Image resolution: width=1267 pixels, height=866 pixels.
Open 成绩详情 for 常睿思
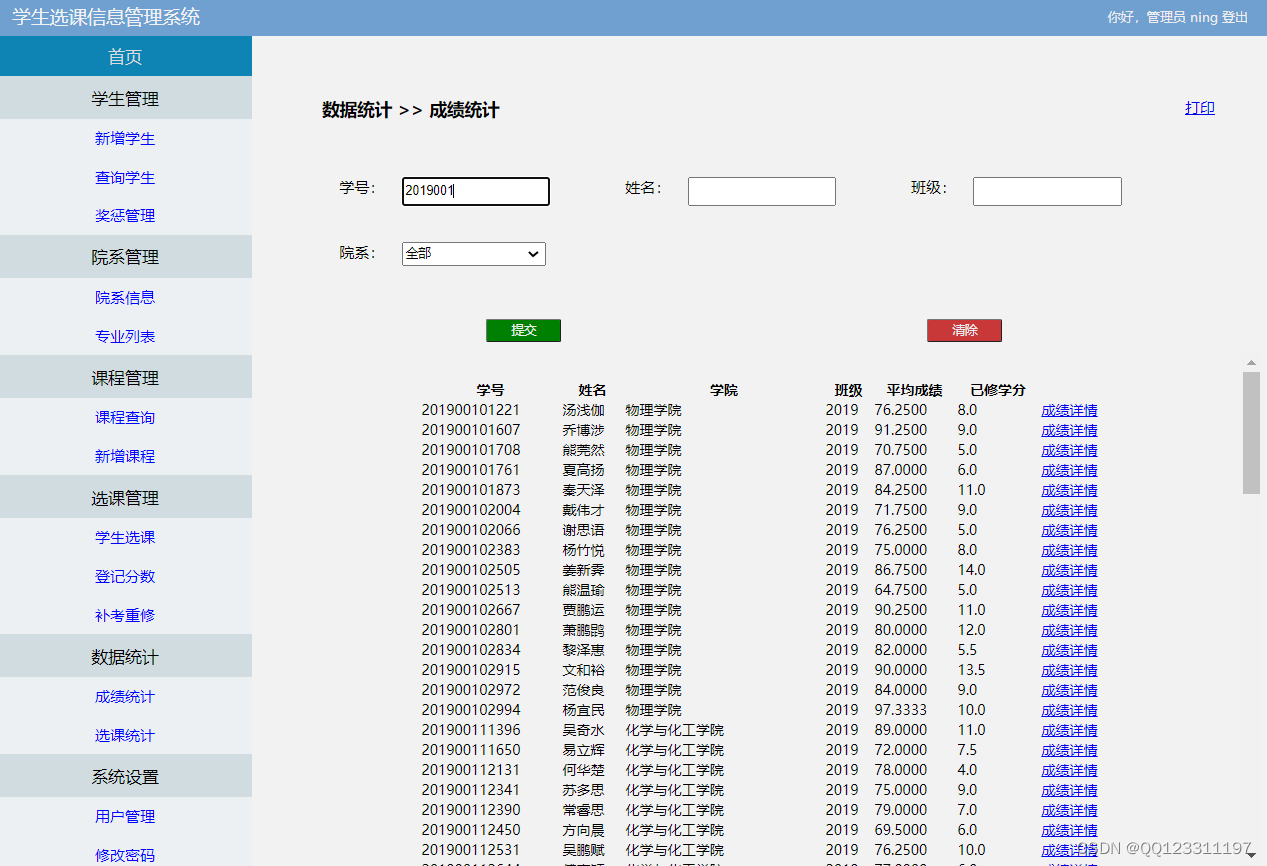tap(1069, 810)
